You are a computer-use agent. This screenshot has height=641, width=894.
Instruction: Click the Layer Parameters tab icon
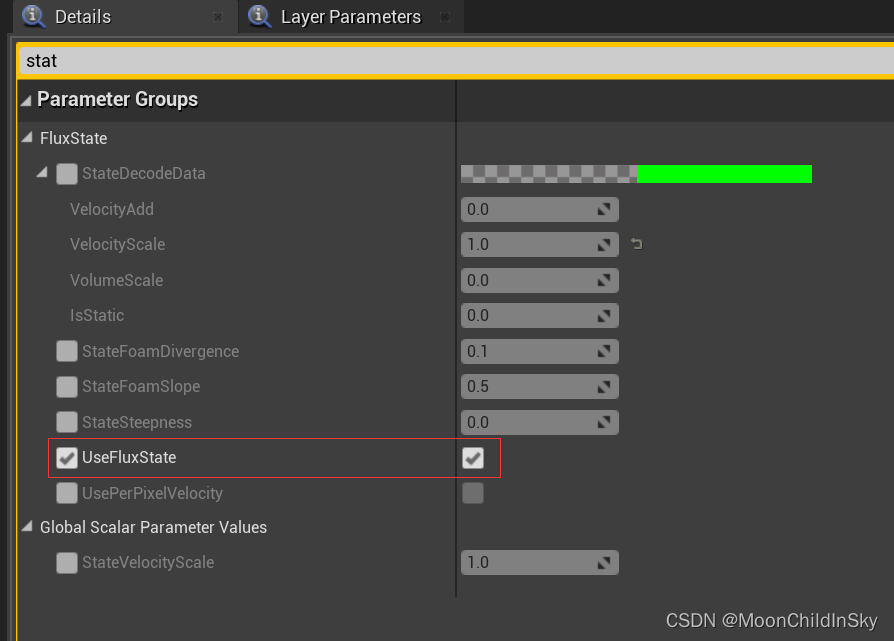click(259, 16)
